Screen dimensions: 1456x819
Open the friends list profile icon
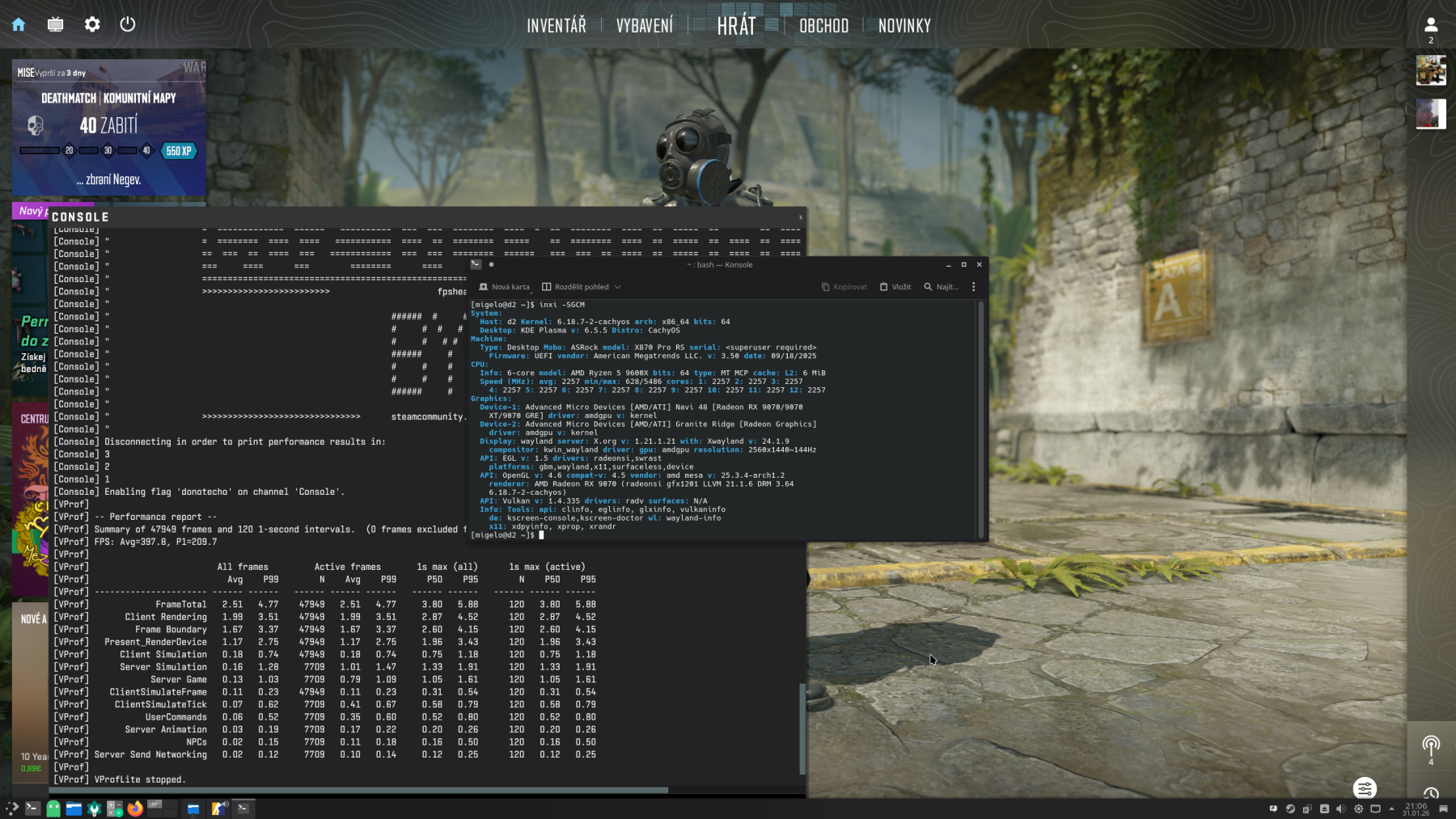[1430, 25]
